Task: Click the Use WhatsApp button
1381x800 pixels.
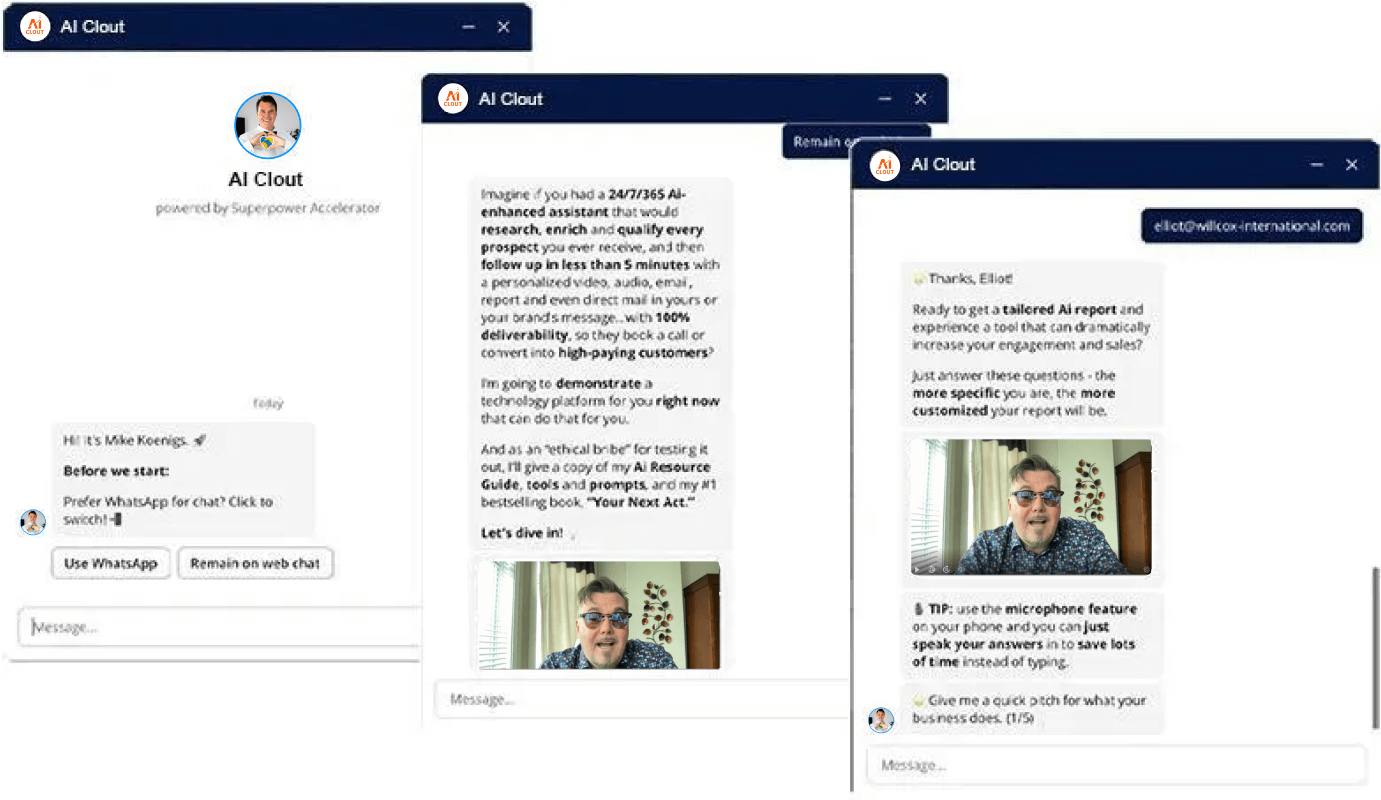Action: (x=111, y=563)
